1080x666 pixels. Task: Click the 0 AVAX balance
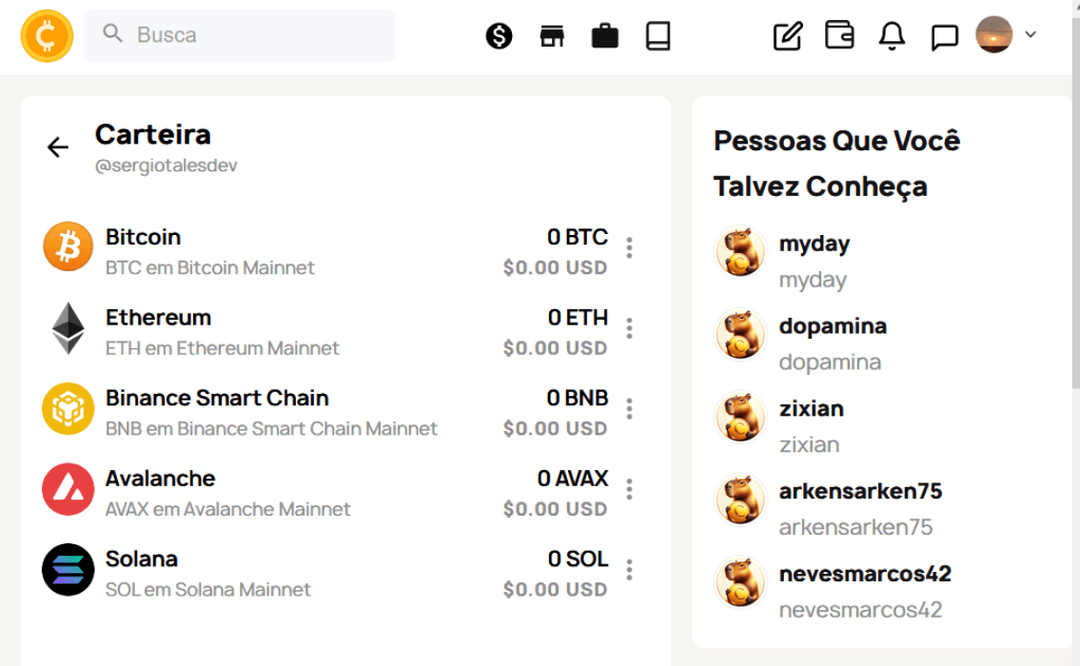(x=572, y=479)
